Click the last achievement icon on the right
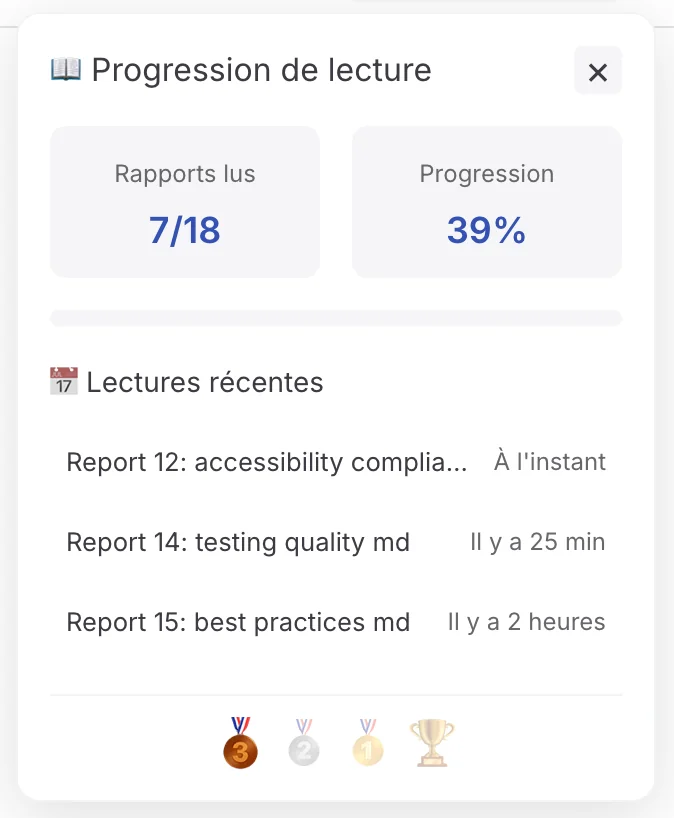This screenshot has height=818, width=674. pos(431,740)
